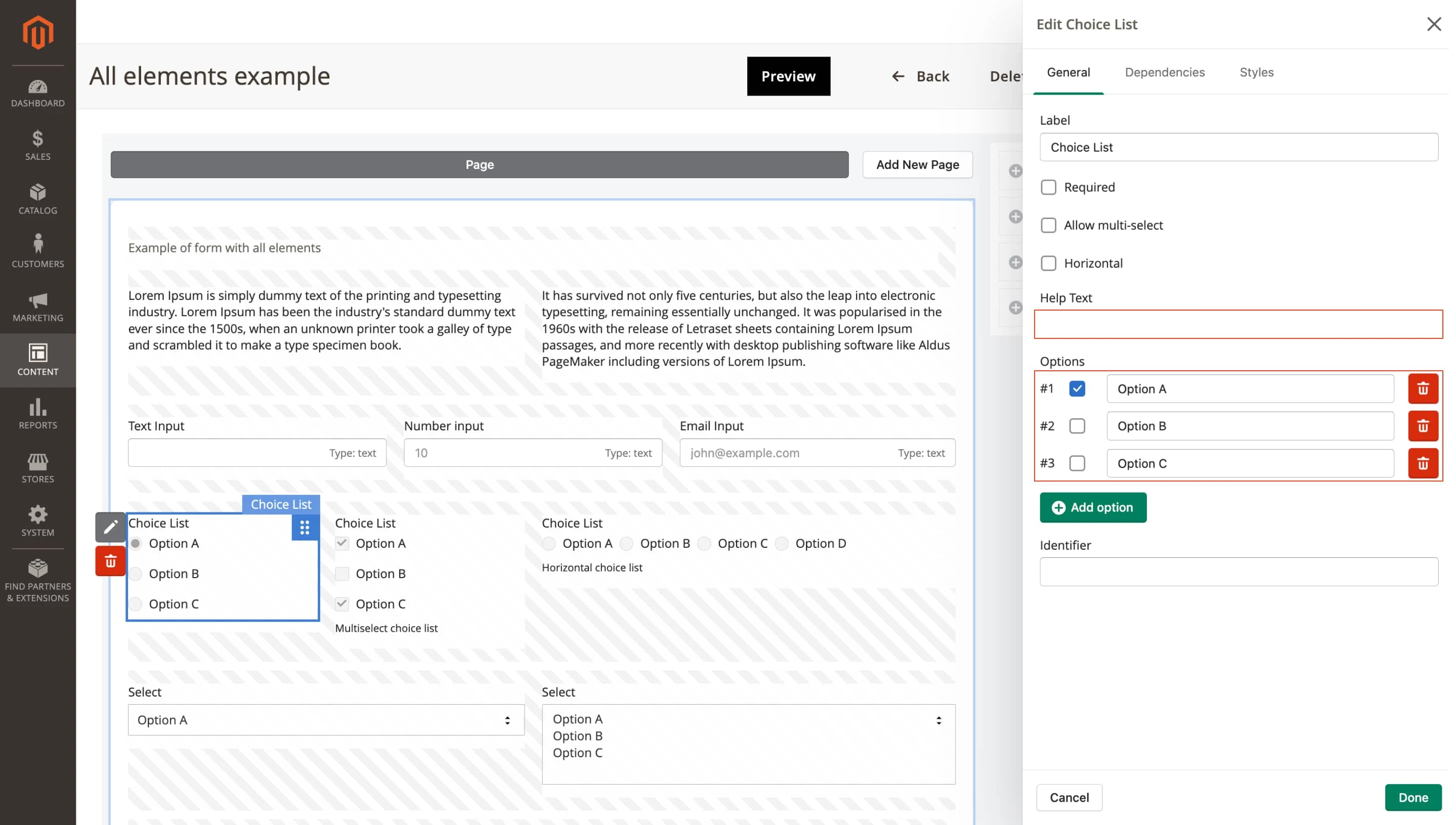This screenshot has width=1456, height=825.
Task: Open the Reports sidebar icon
Action: tap(38, 414)
